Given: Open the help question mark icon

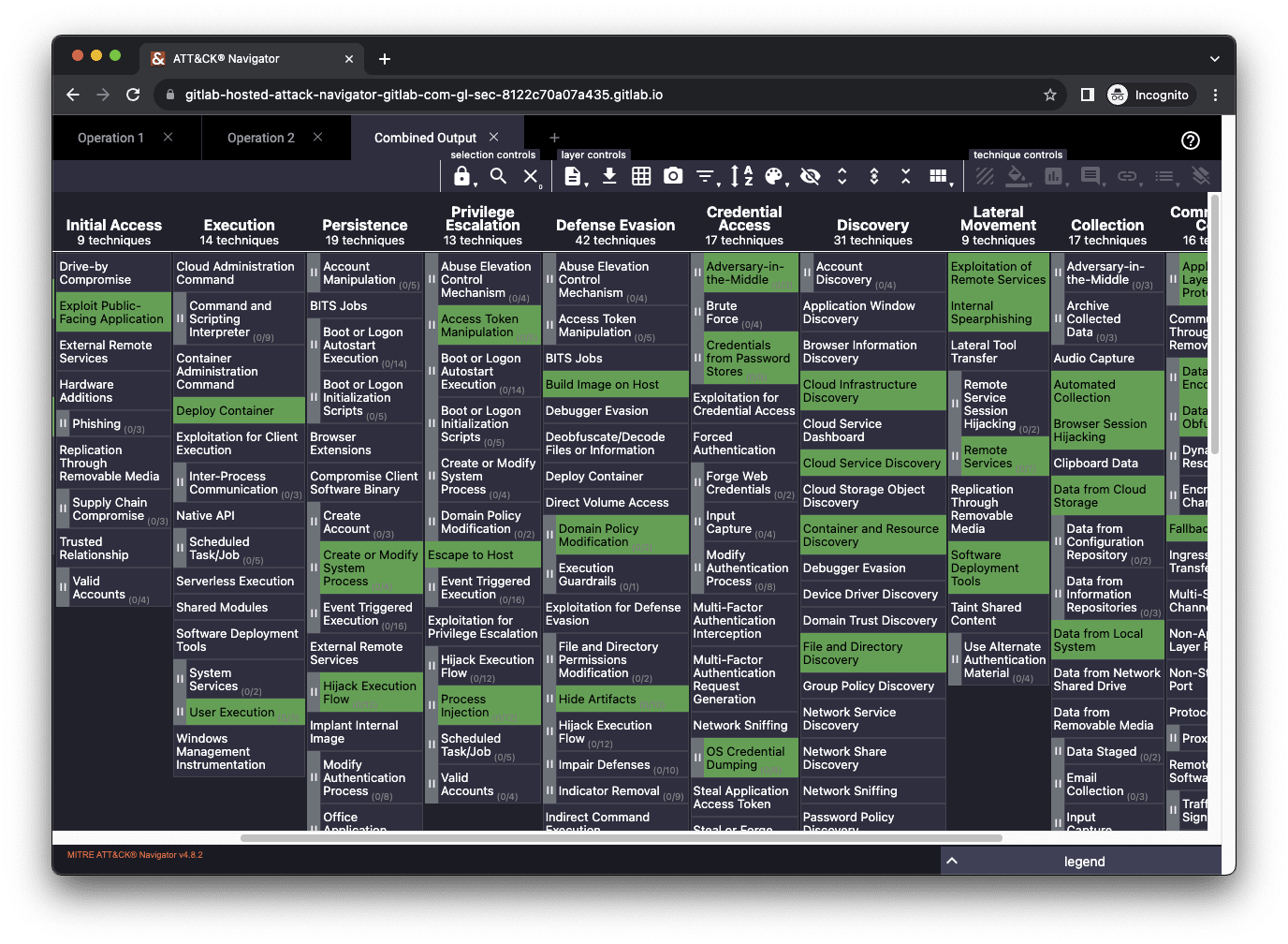Looking at the screenshot, I should tap(1191, 140).
